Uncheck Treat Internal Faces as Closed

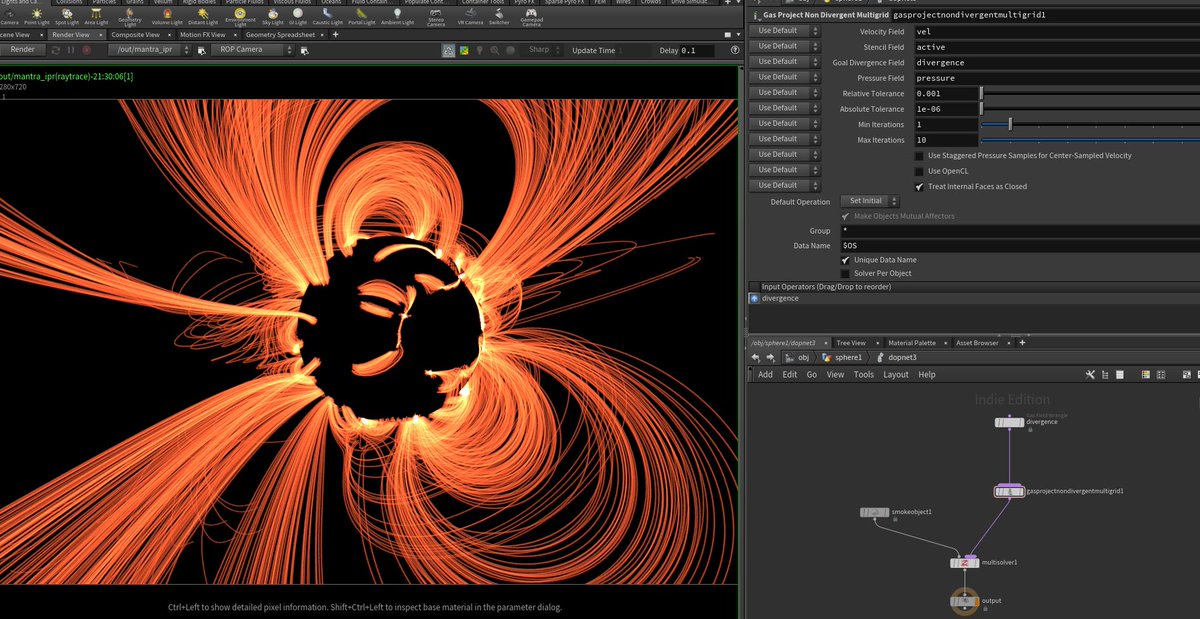(x=919, y=186)
